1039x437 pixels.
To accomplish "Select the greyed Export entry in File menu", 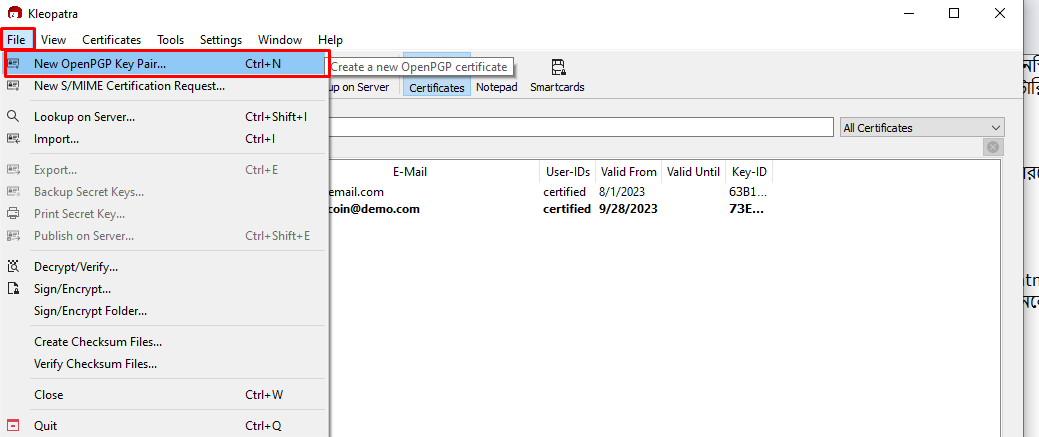I will pyautogui.click(x=165, y=170).
